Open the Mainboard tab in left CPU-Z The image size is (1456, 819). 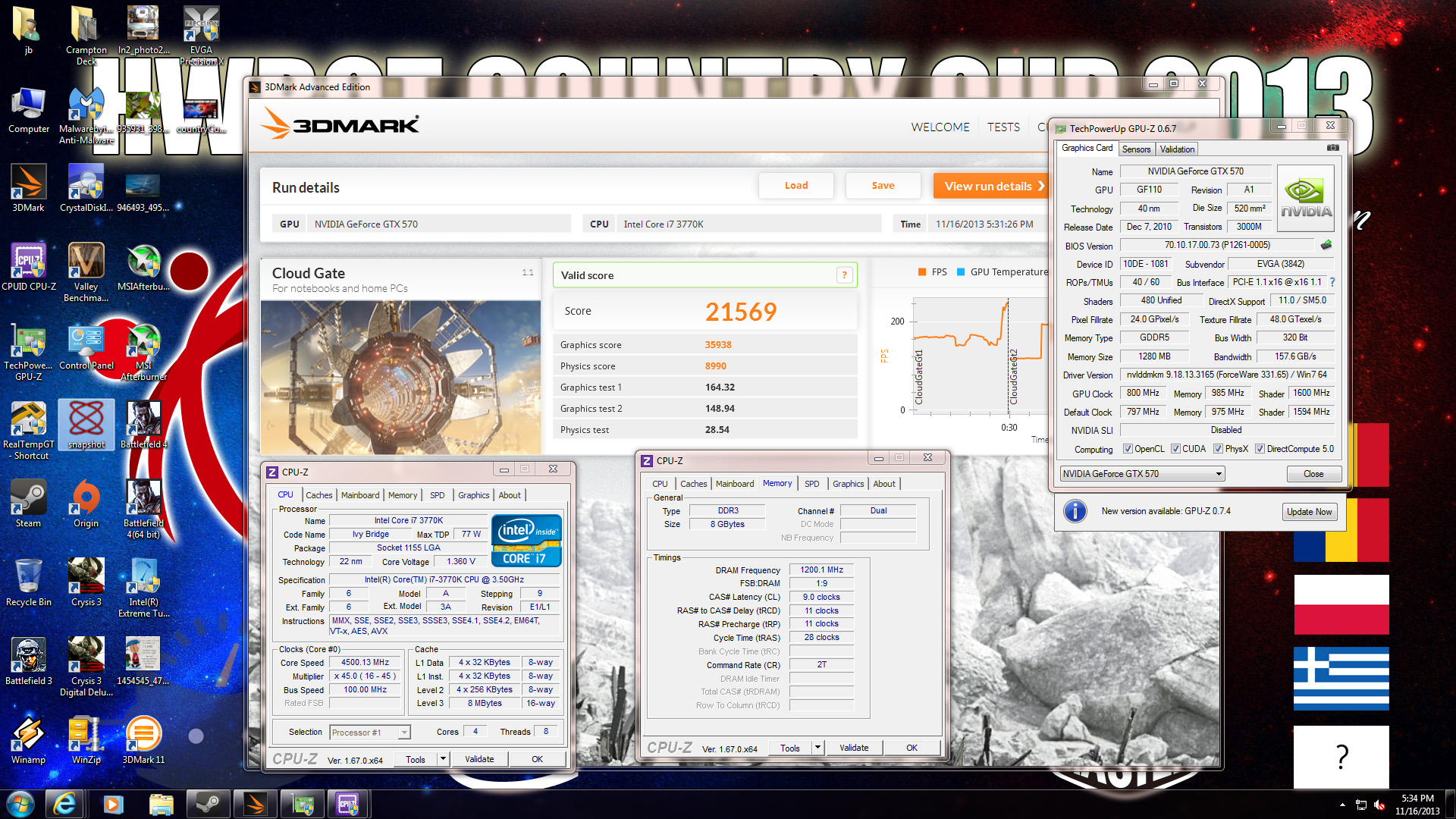pyautogui.click(x=360, y=495)
